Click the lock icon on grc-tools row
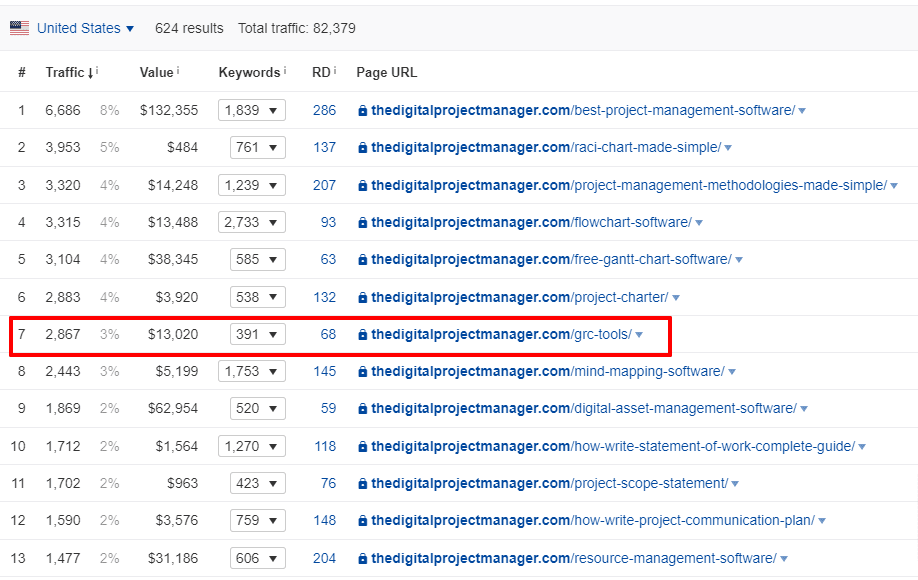 click(362, 335)
